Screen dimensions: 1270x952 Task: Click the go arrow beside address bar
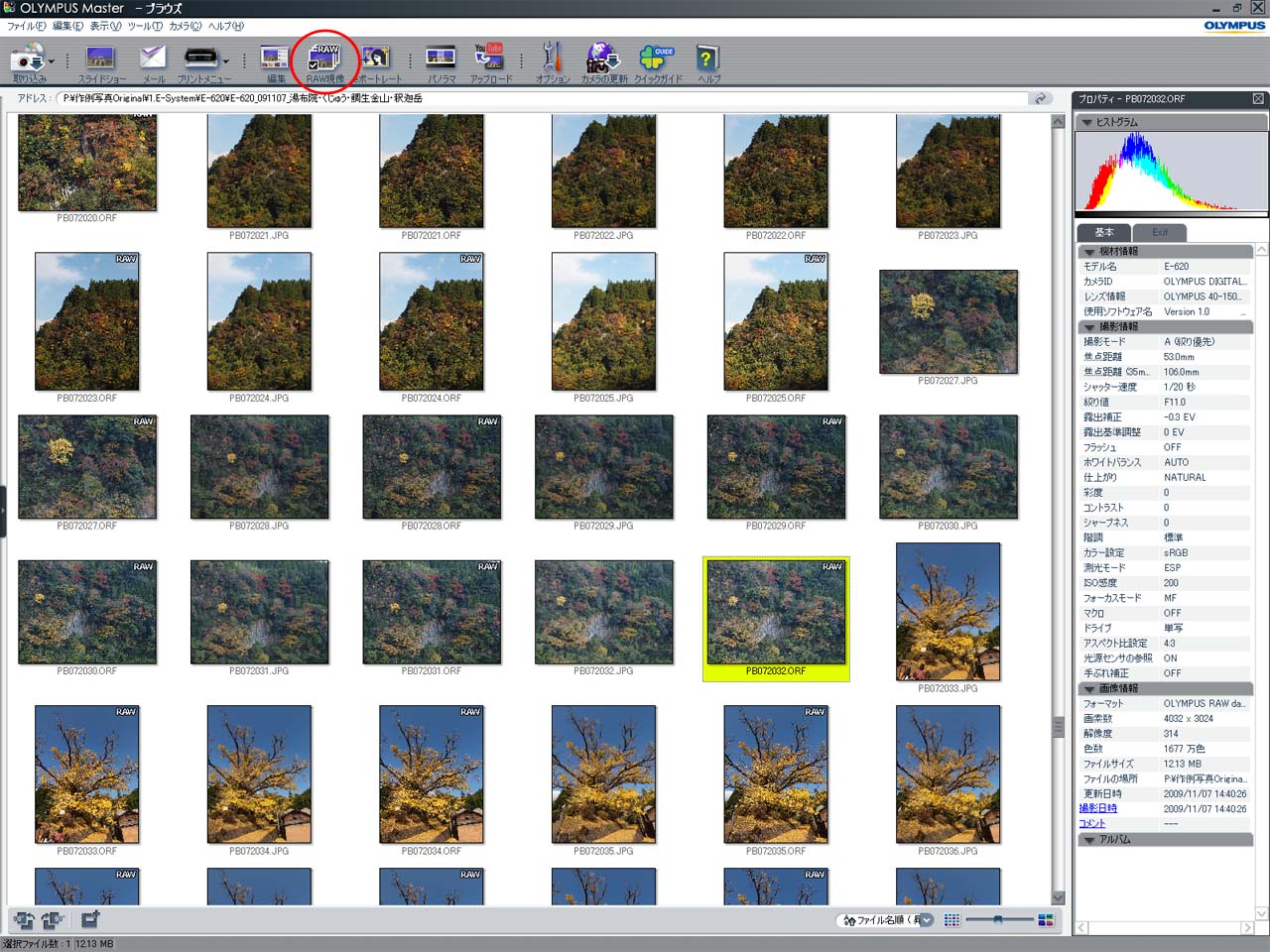(x=1040, y=98)
